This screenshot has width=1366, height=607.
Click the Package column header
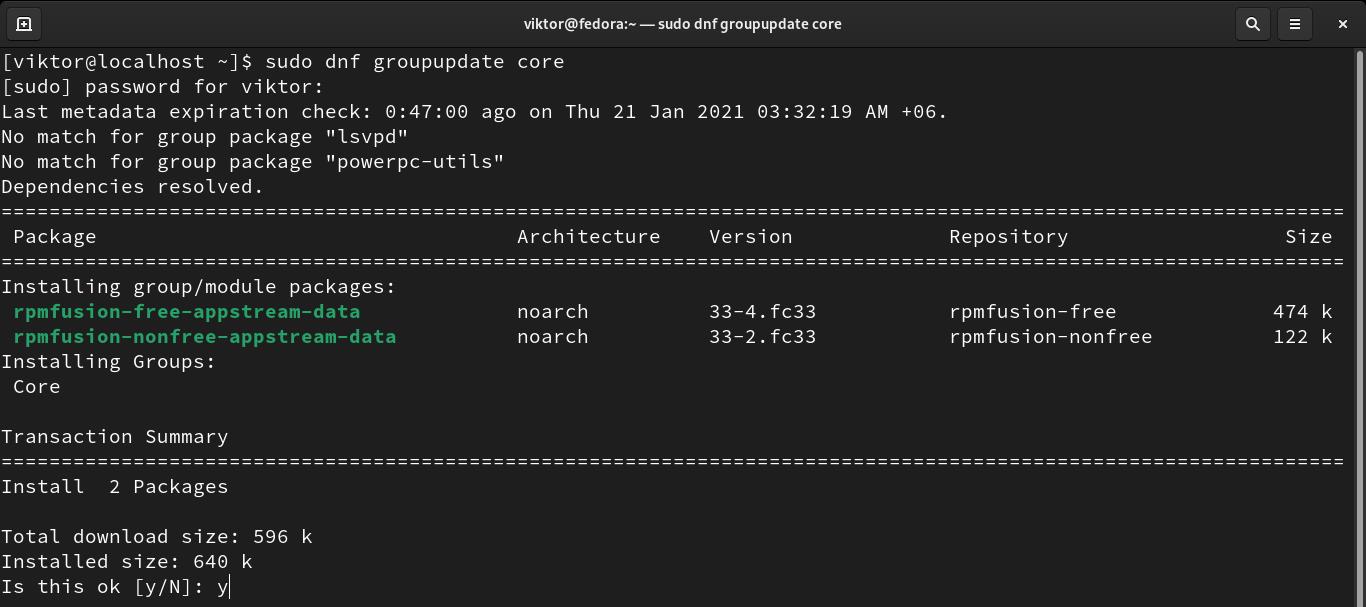pyautogui.click(x=54, y=237)
